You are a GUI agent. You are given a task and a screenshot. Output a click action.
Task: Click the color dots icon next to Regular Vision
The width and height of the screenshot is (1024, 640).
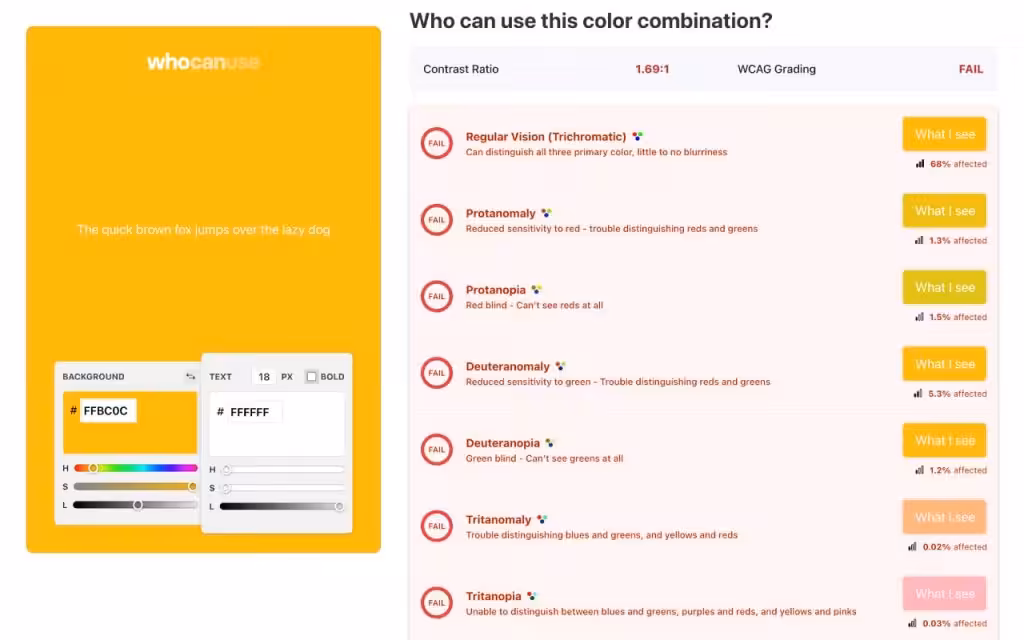pos(639,136)
